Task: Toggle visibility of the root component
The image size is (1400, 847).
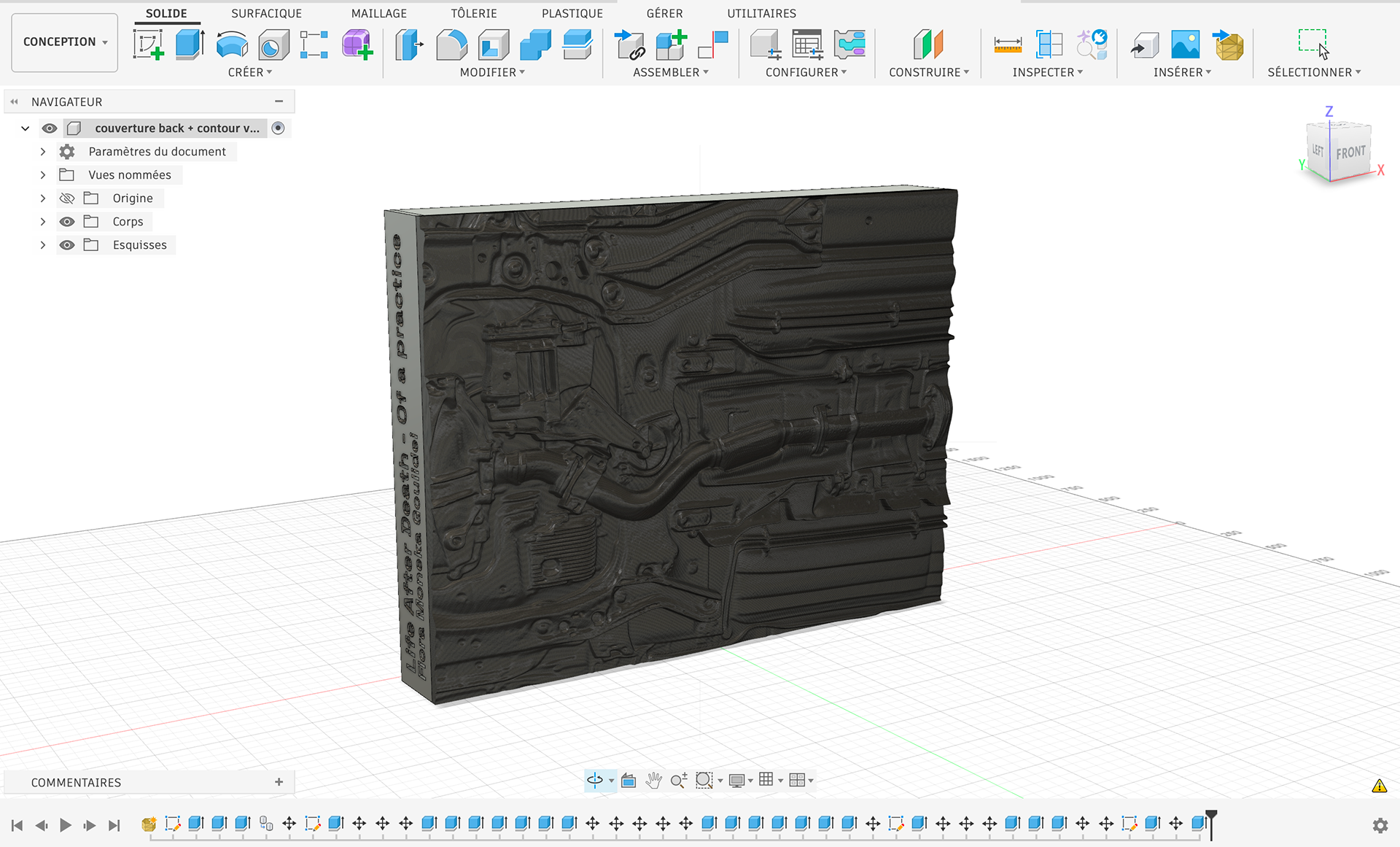Action: coord(50,128)
